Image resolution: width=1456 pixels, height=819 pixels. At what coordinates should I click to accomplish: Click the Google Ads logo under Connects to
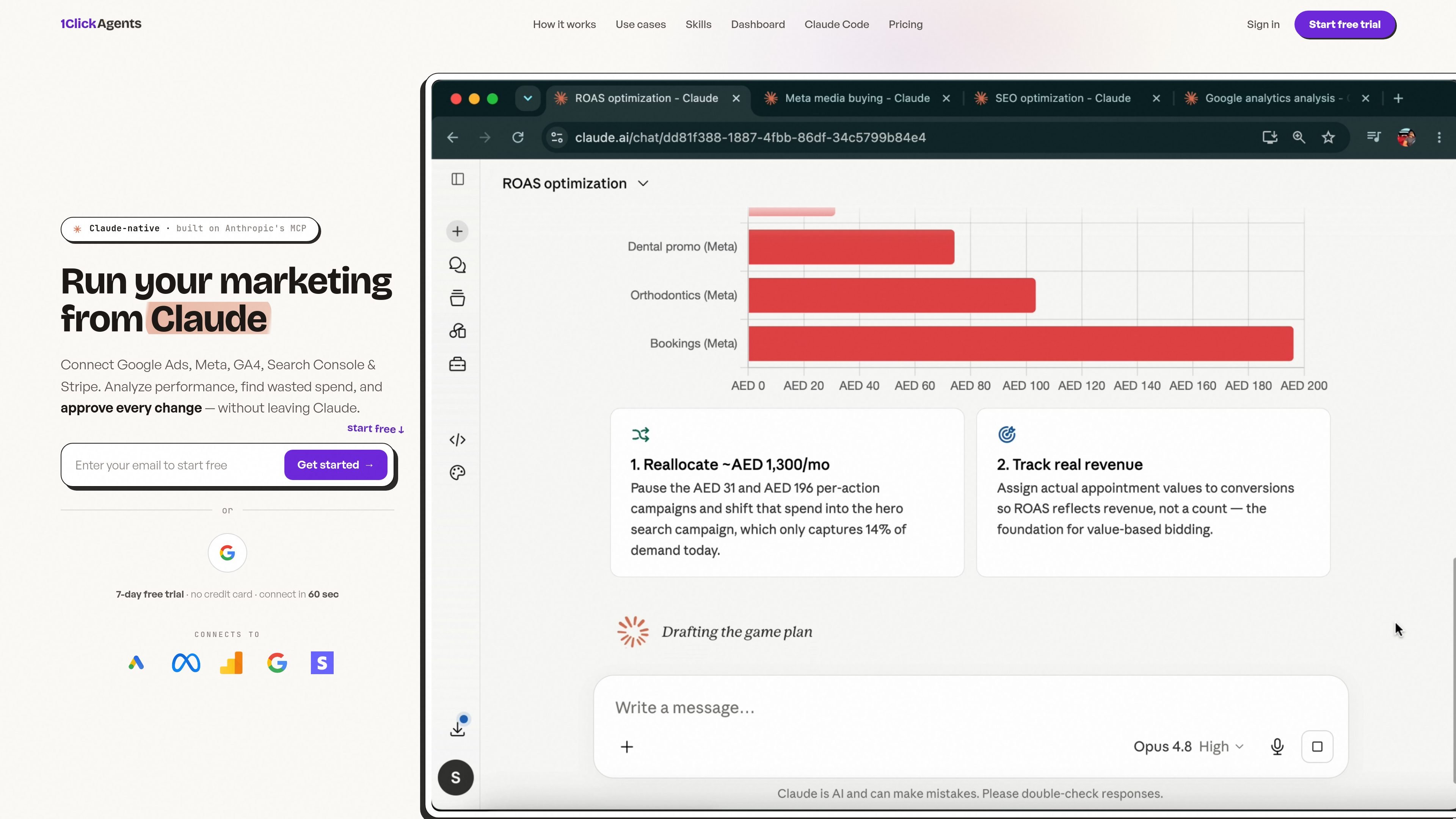[x=136, y=662]
